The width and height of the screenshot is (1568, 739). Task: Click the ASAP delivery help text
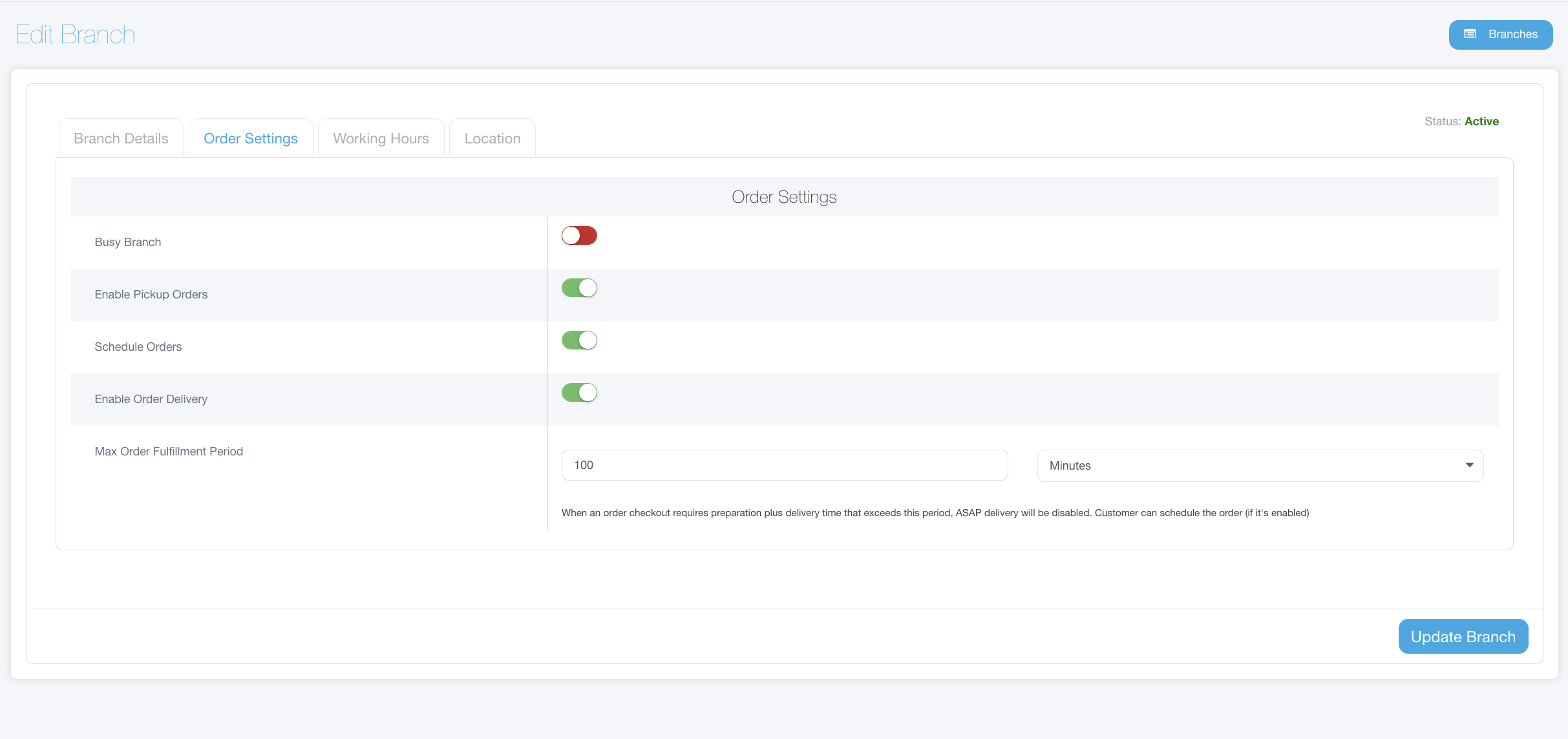(x=935, y=513)
